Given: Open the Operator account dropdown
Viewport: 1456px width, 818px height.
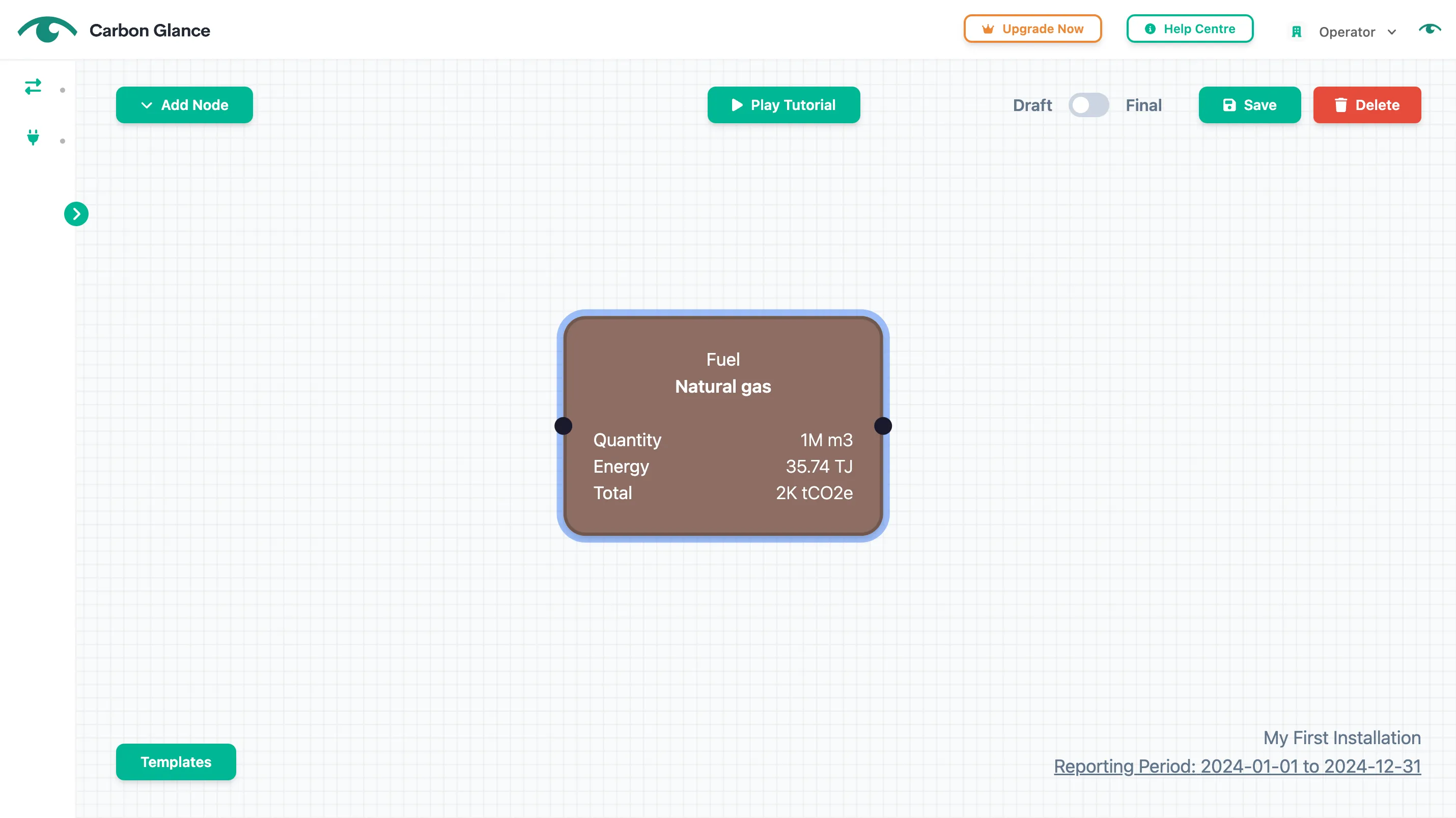Looking at the screenshot, I should (1357, 32).
